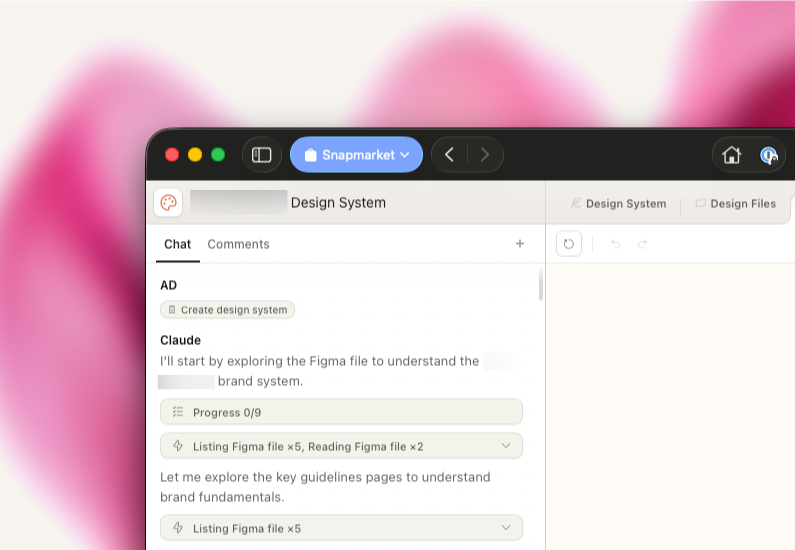Open the Home icon
795x550 pixels.
click(x=732, y=155)
